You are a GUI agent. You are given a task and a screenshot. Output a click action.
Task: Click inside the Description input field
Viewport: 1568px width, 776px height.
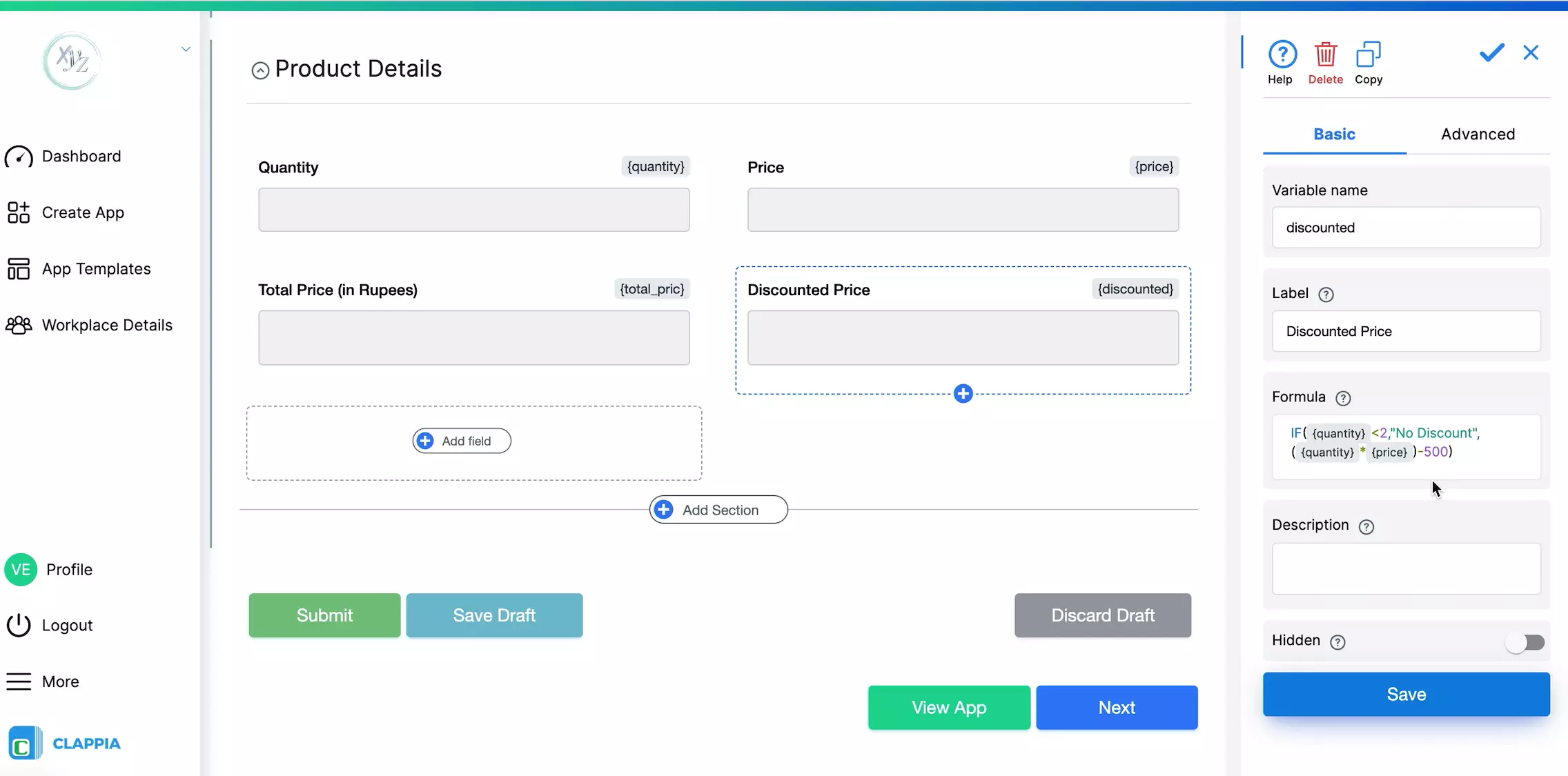pyautogui.click(x=1406, y=568)
